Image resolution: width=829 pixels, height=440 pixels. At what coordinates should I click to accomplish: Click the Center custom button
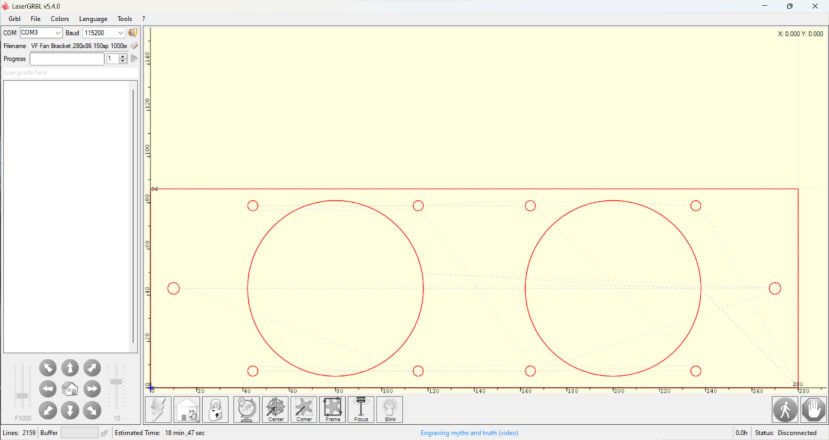coord(275,409)
